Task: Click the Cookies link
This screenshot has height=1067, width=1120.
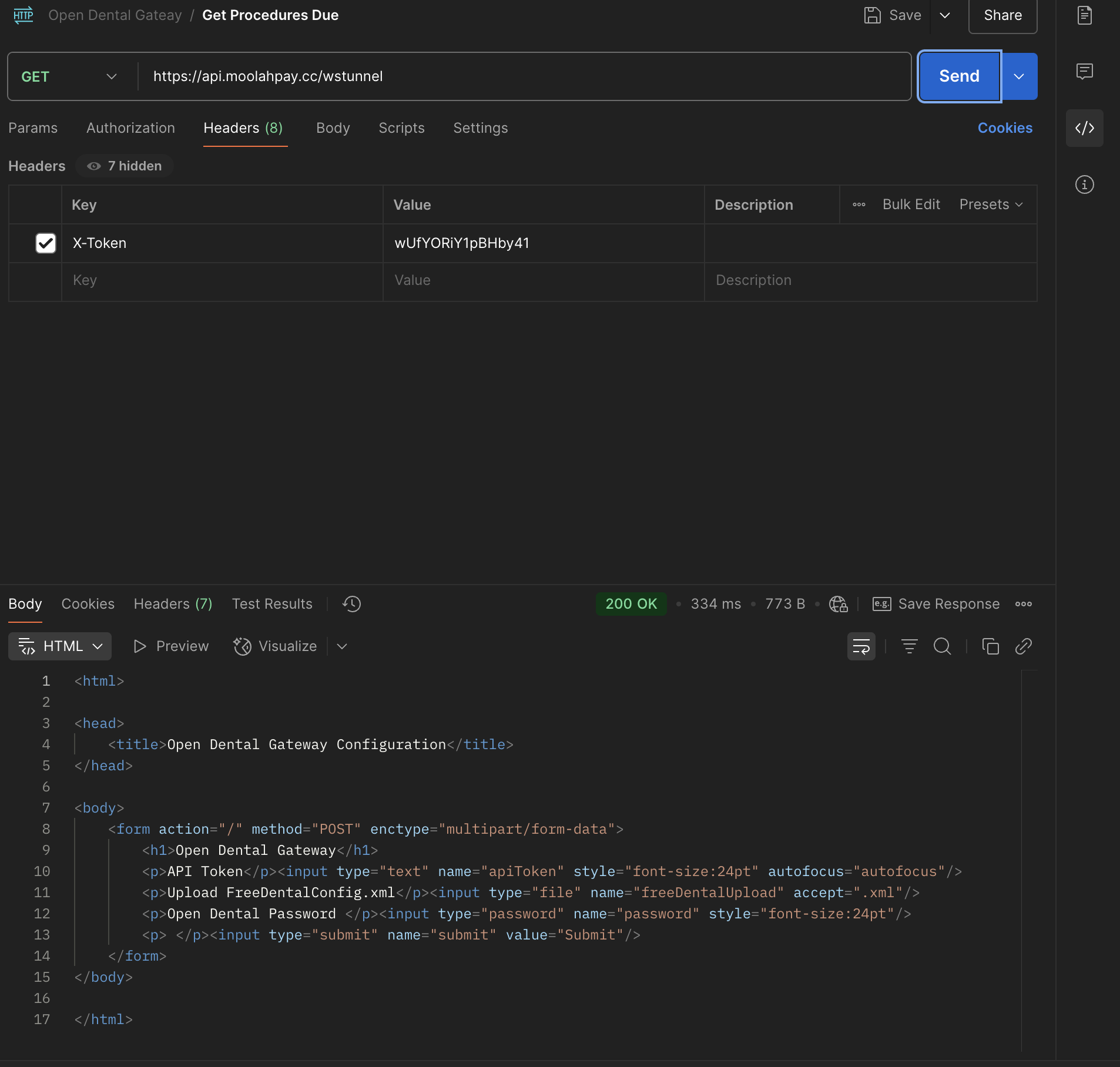Action: 1005,128
